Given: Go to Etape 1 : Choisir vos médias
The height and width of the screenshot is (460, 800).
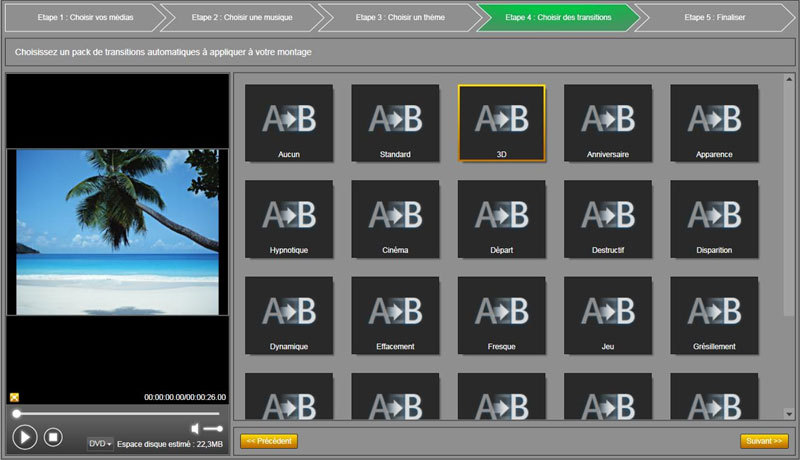Looking at the screenshot, I should pyautogui.click(x=78, y=17).
